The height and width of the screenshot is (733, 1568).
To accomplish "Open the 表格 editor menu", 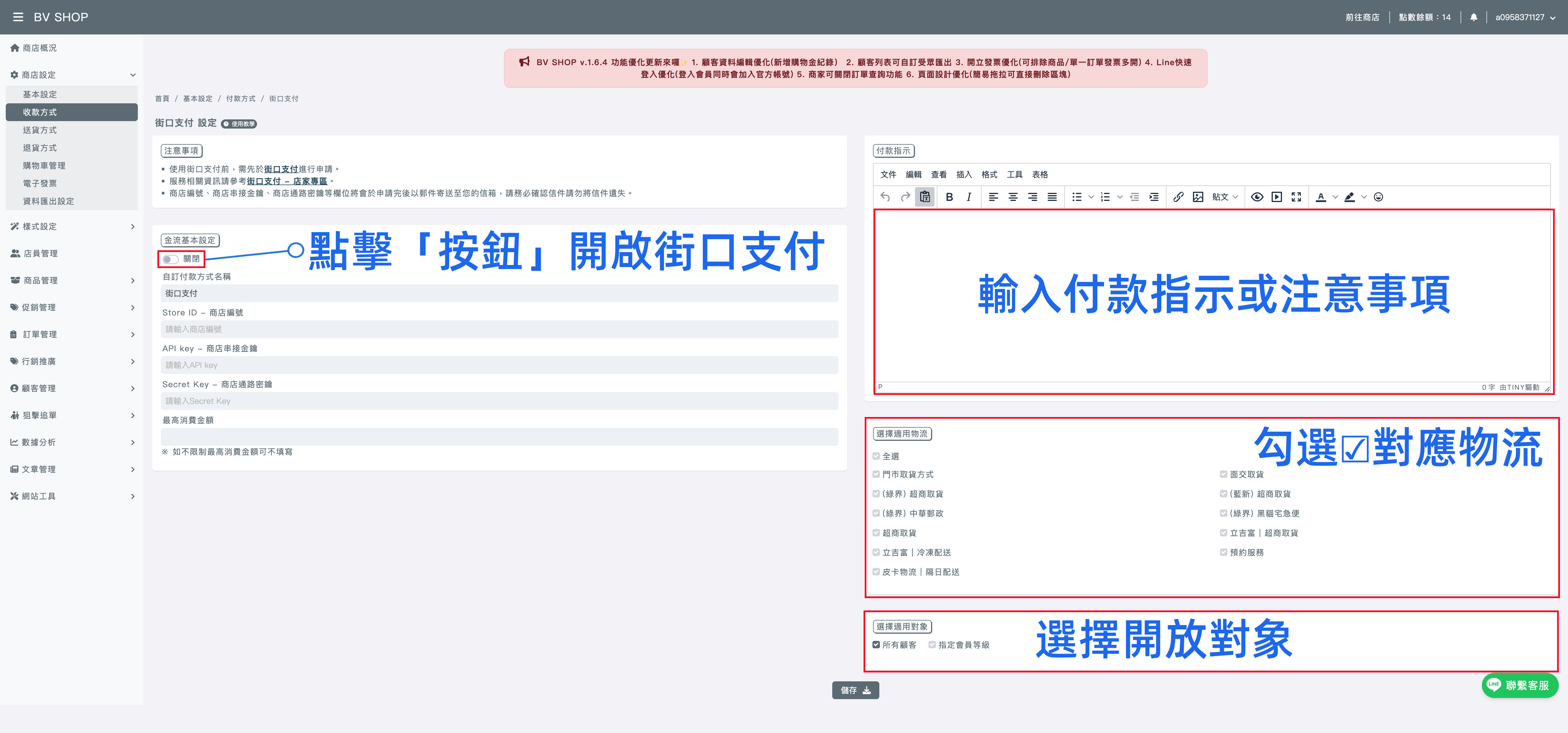I will click(1040, 174).
